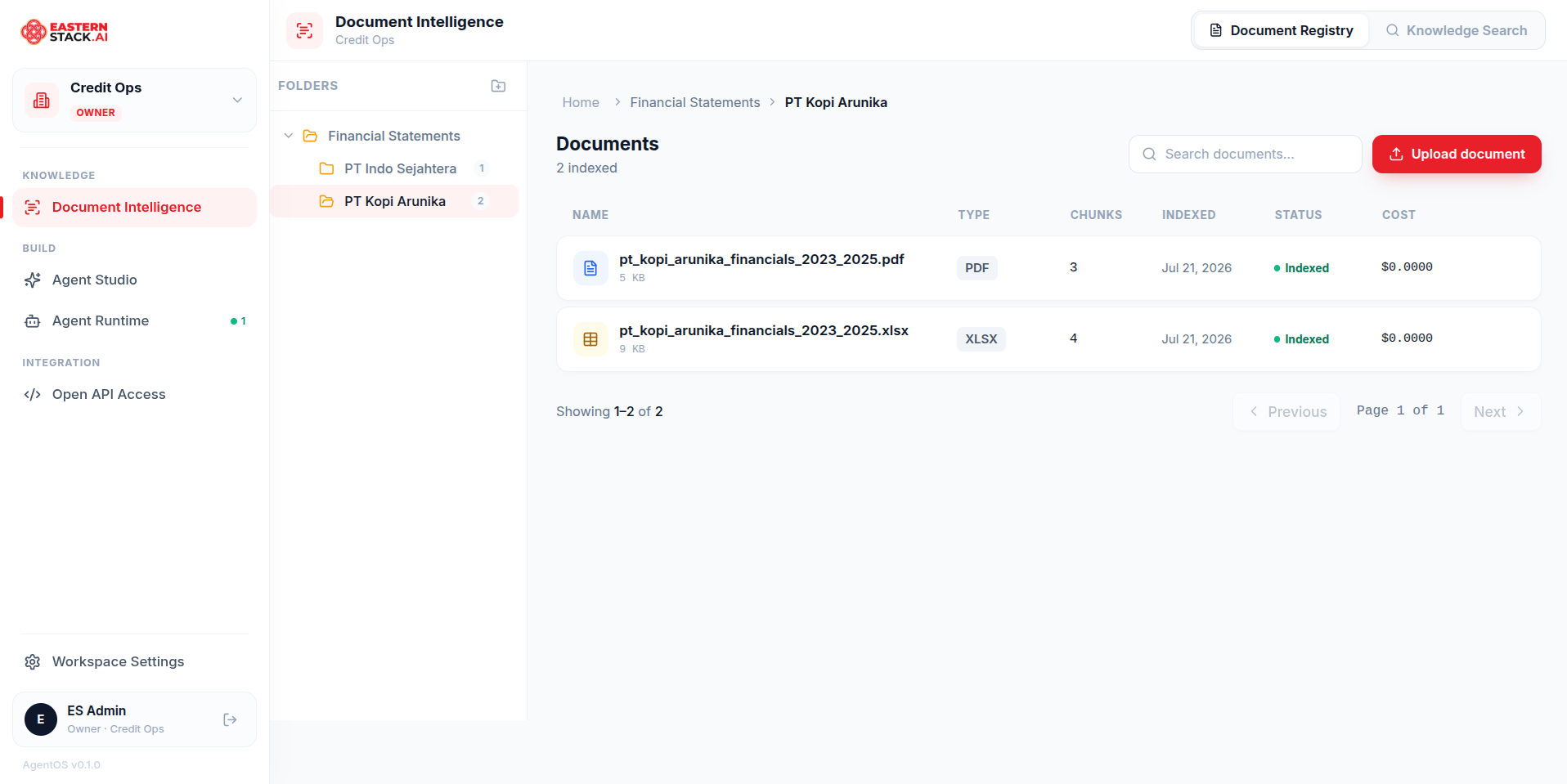Sort by the TYPE column header
The height and width of the screenshot is (784, 1567).
(973, 215)
